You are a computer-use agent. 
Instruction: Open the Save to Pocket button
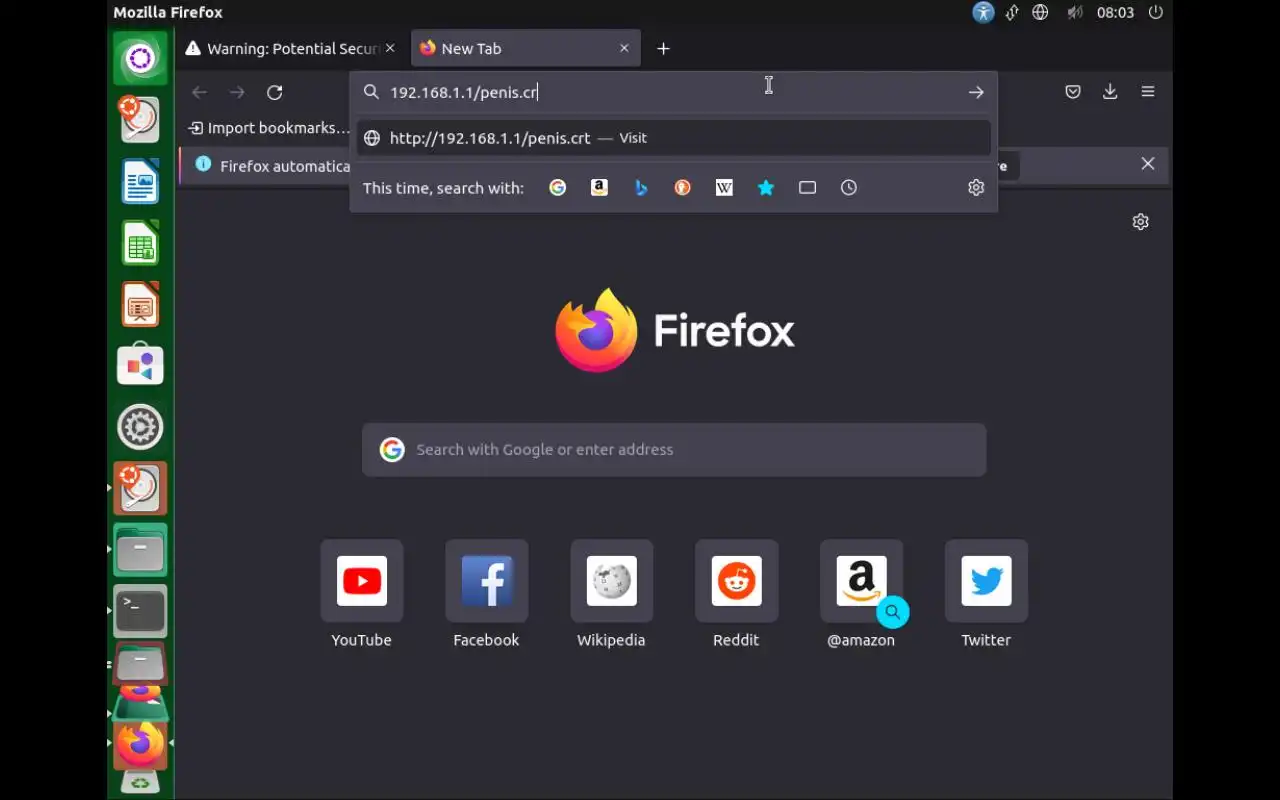1073,92
